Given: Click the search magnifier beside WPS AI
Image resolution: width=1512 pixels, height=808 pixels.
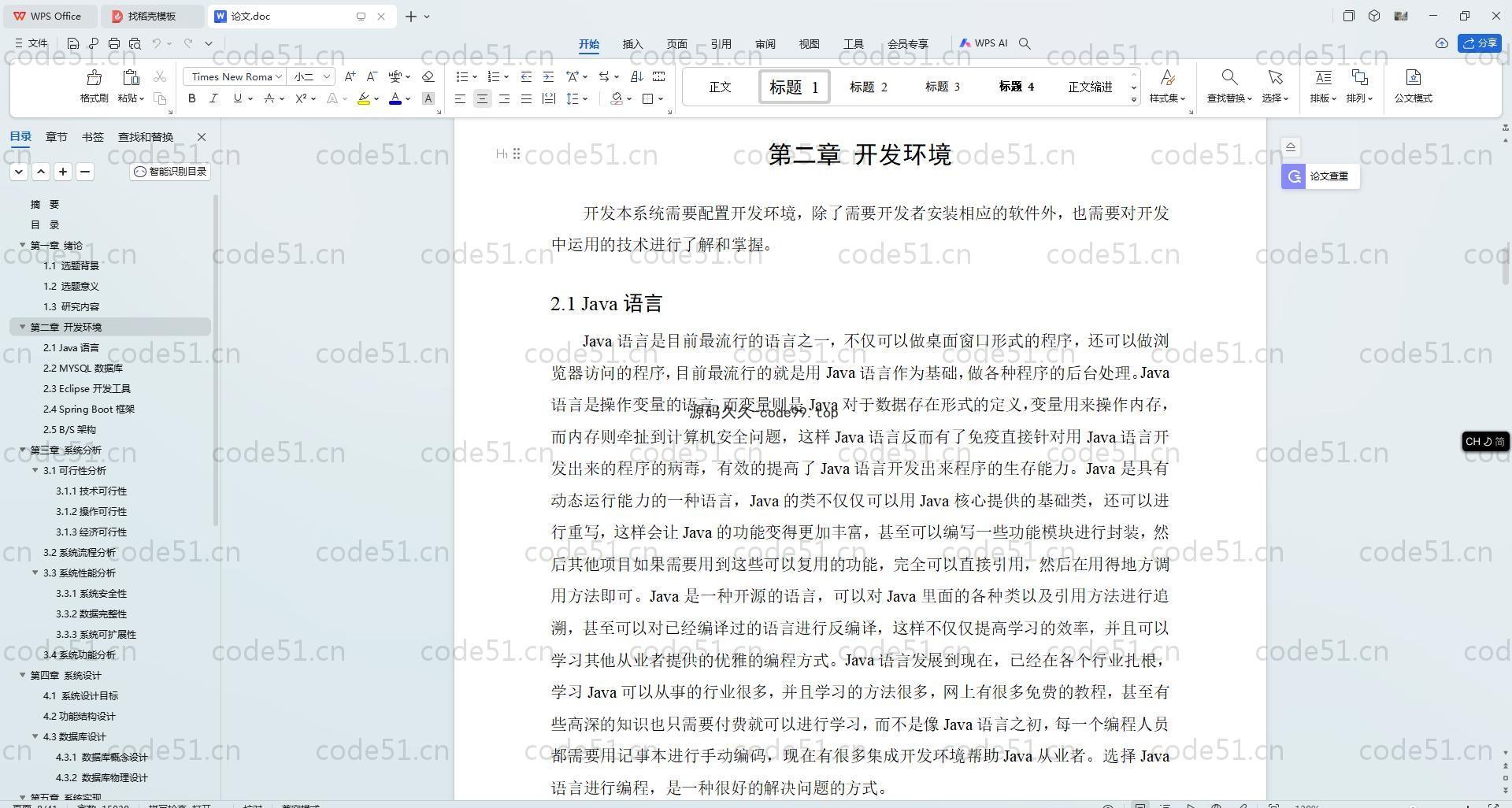Looking at the screenshot, I should point(1025,43).
